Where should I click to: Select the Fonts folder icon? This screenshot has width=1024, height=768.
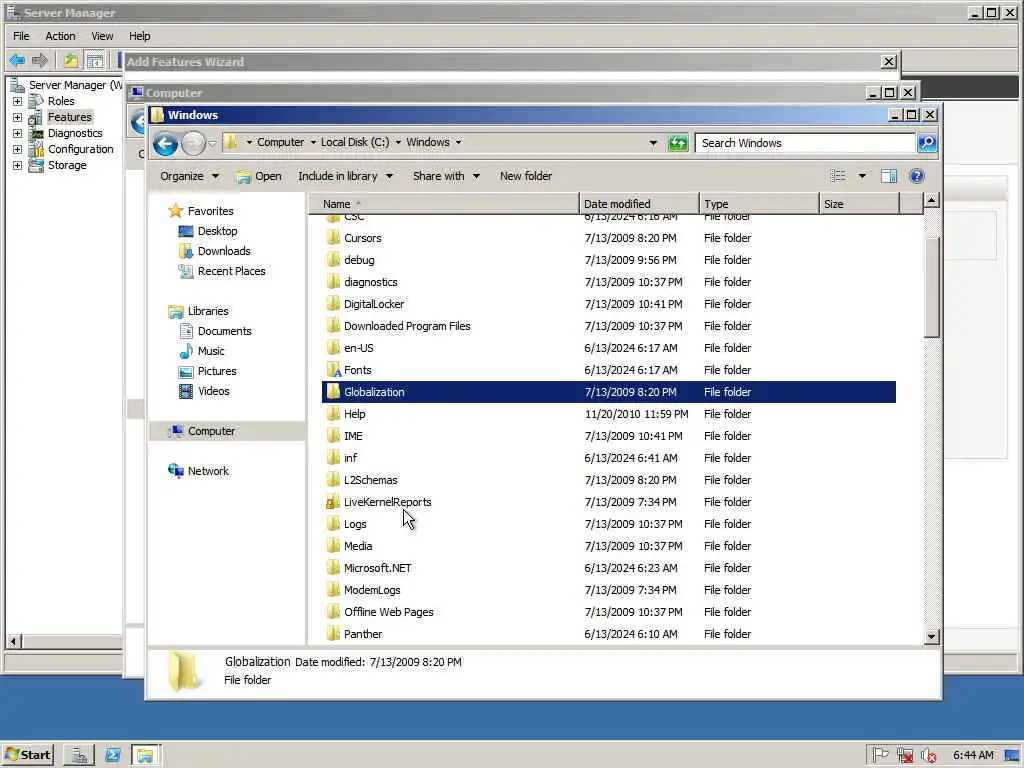click(x=333, y=370)
